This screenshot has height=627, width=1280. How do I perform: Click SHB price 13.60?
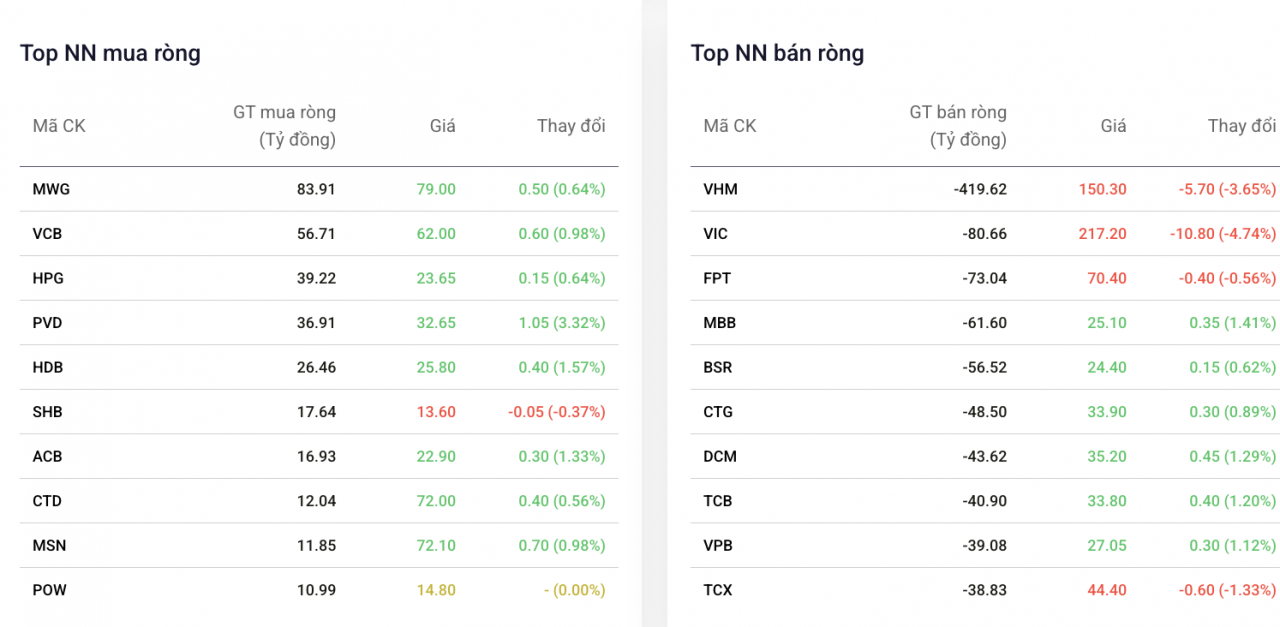click(x=436, y=412)
